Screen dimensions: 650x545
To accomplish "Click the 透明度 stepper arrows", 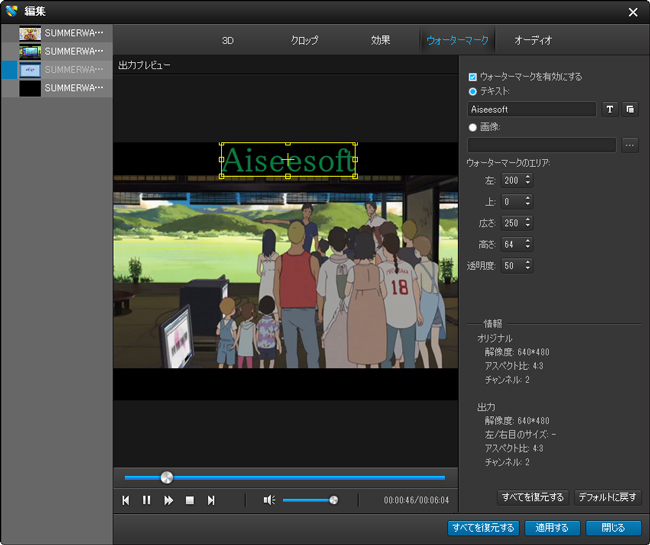I will (x=527, y=266).
